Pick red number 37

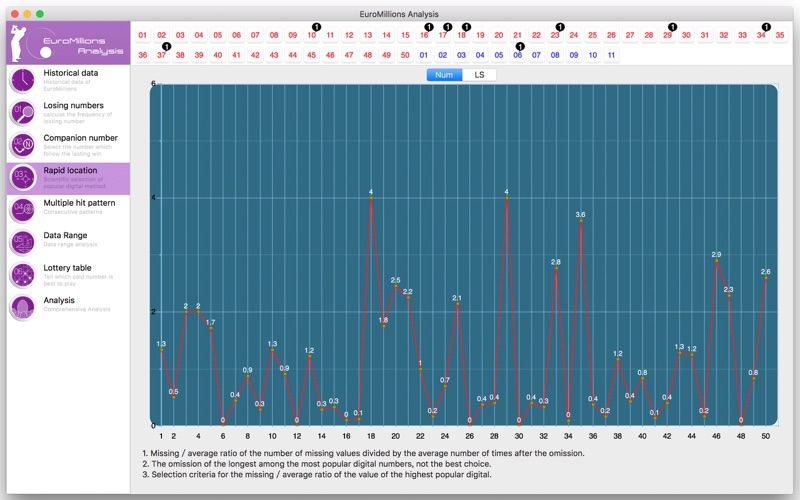pyautogui.click(x=162, y=55)
